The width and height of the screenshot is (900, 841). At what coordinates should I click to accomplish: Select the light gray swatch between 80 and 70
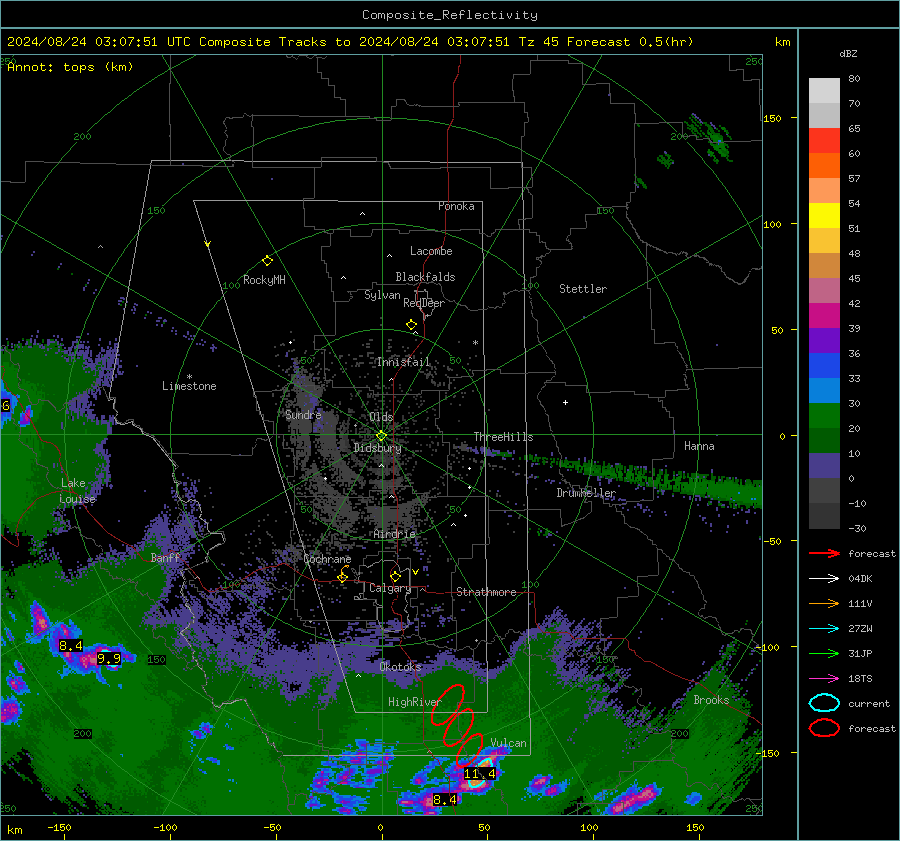tap(824, 91)
